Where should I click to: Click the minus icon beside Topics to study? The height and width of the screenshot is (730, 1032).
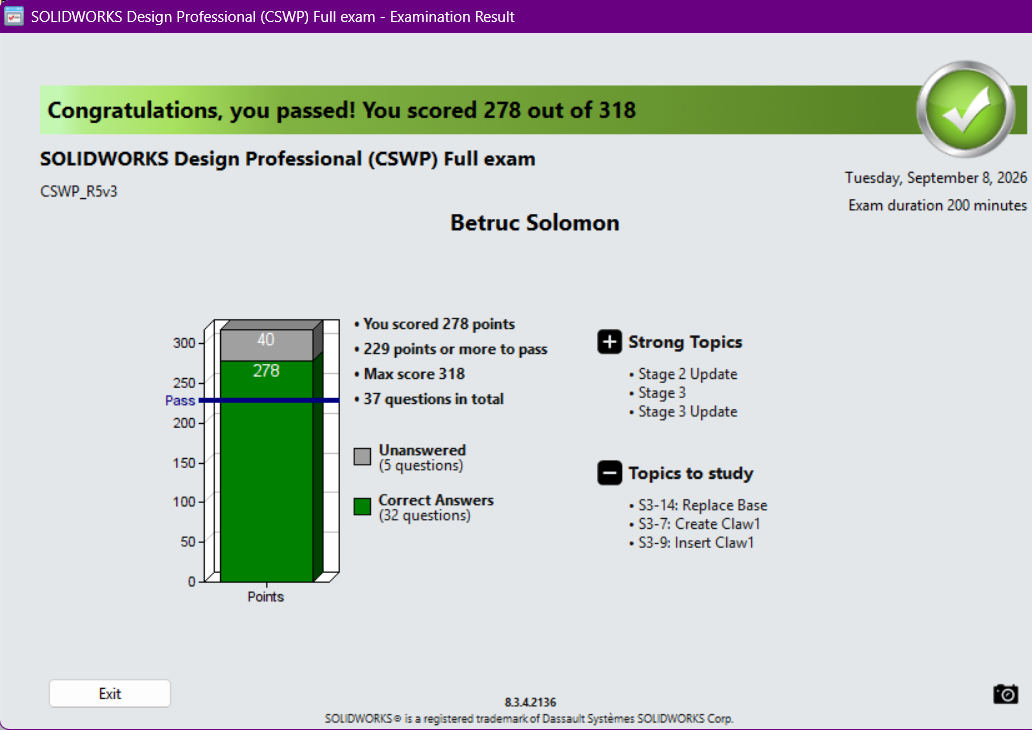[609, 473]
